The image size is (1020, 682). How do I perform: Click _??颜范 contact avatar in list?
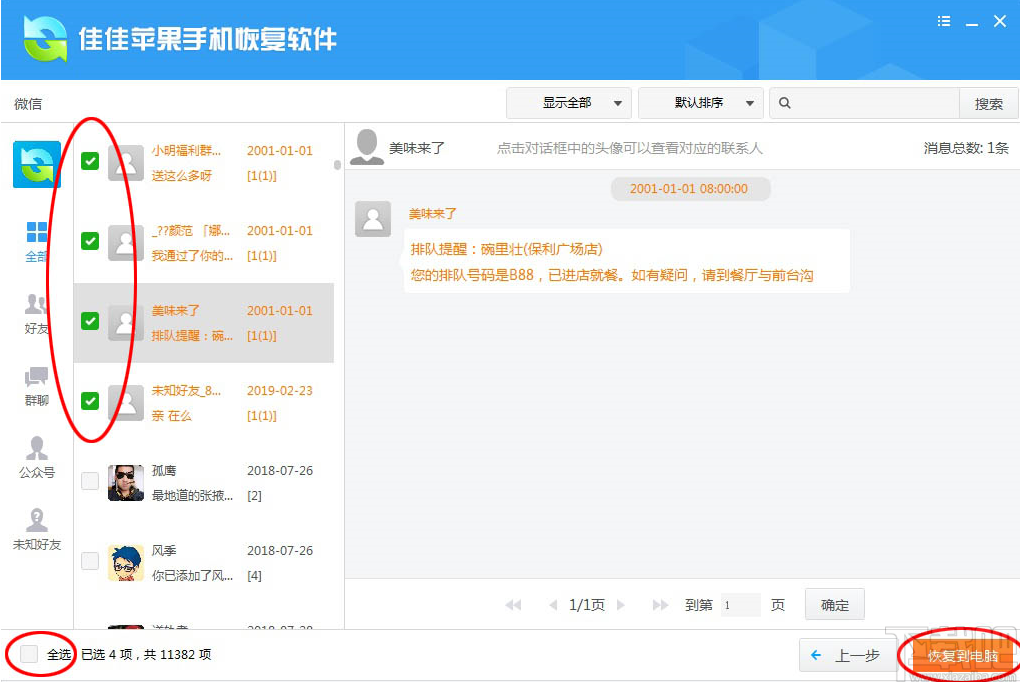(x=126, y=243)
